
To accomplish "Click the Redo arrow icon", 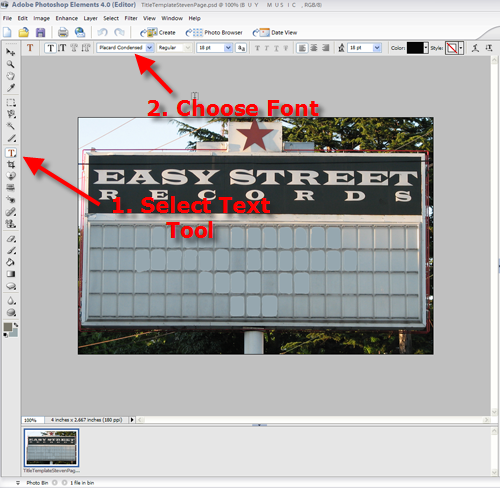I will (119, 32).
